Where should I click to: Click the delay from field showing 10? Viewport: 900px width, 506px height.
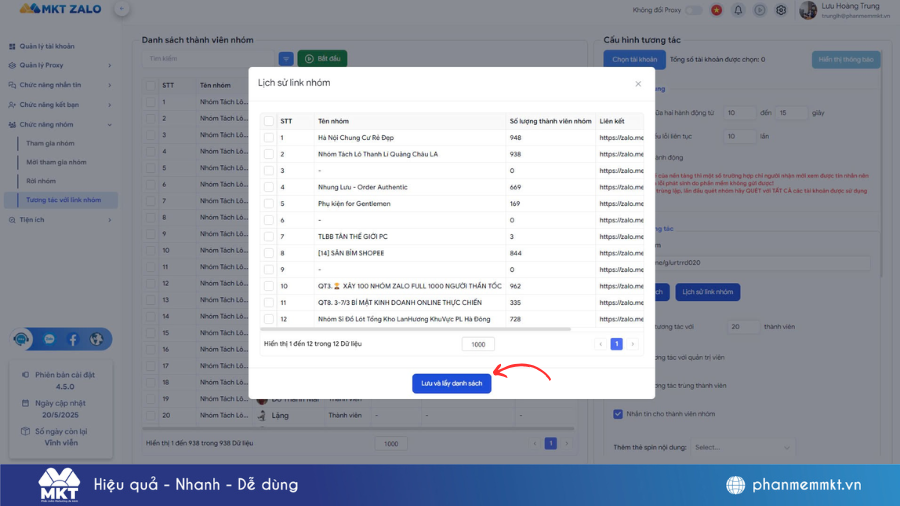(739, 113)
